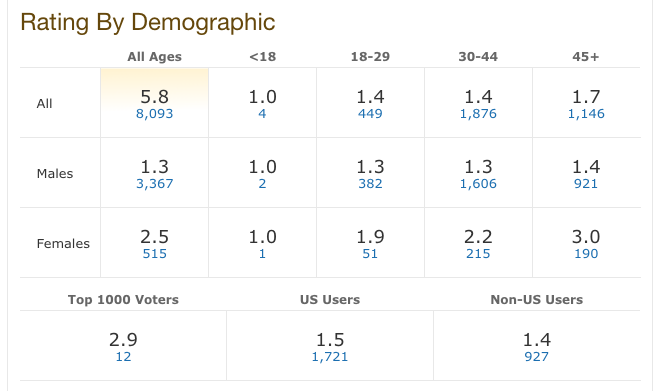Open the 515 female voters link

[155, 254]
